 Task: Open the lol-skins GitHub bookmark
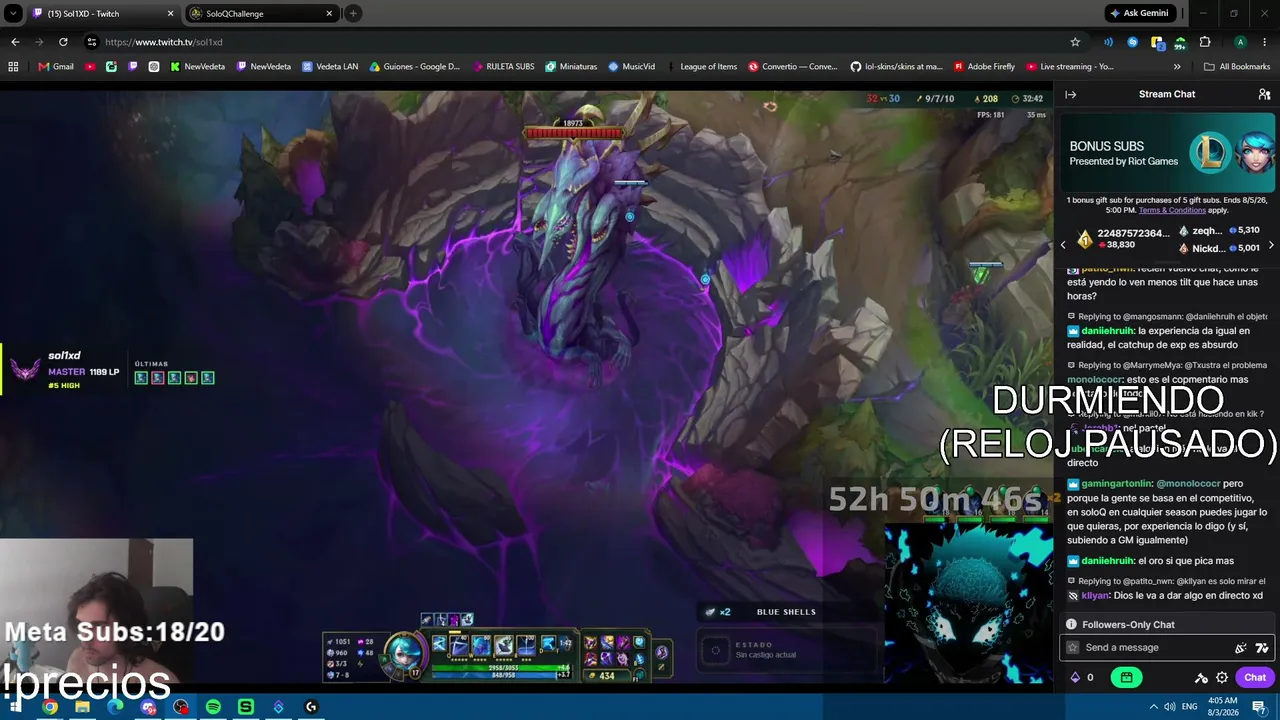pyautogui.click(x=897, y=67)
